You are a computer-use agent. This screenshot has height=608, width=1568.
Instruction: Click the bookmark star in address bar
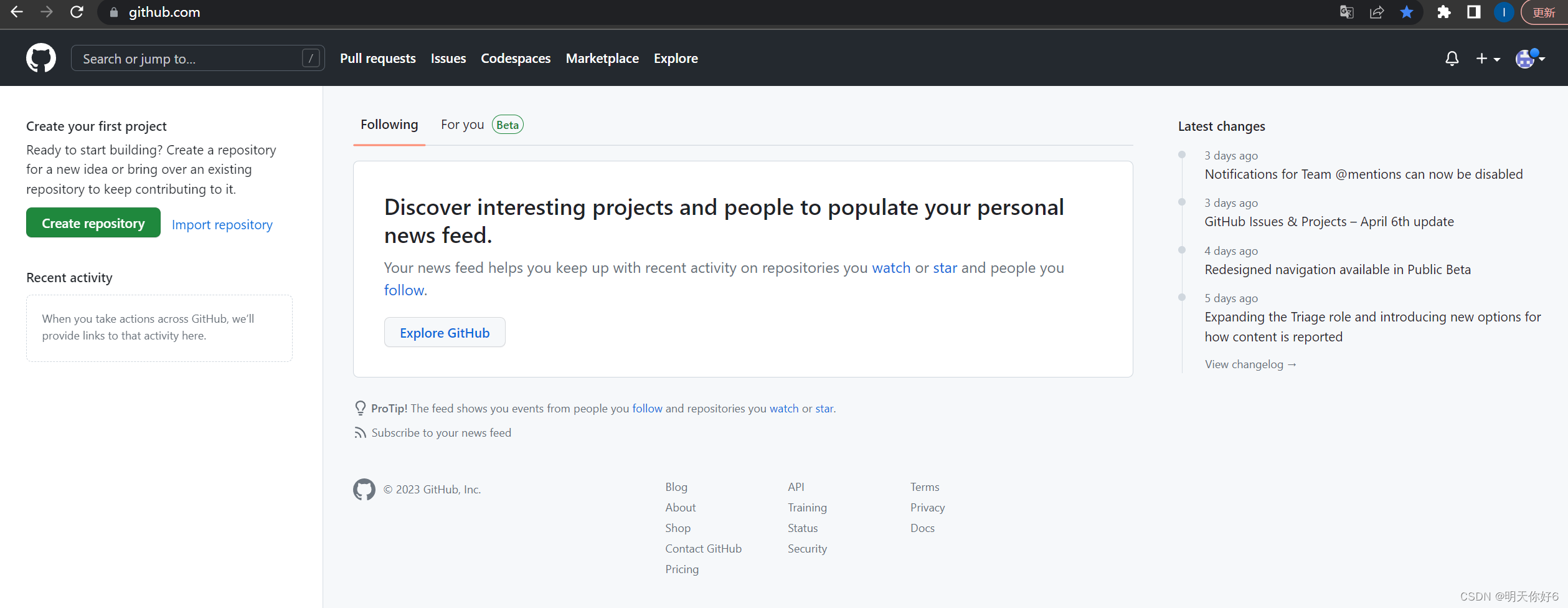1407,12
